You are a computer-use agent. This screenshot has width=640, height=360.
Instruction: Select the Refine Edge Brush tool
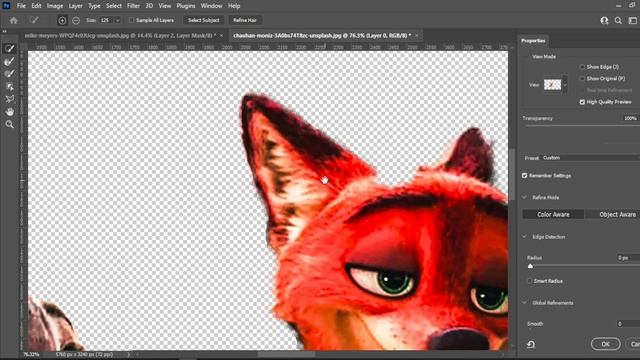(9, 61)
